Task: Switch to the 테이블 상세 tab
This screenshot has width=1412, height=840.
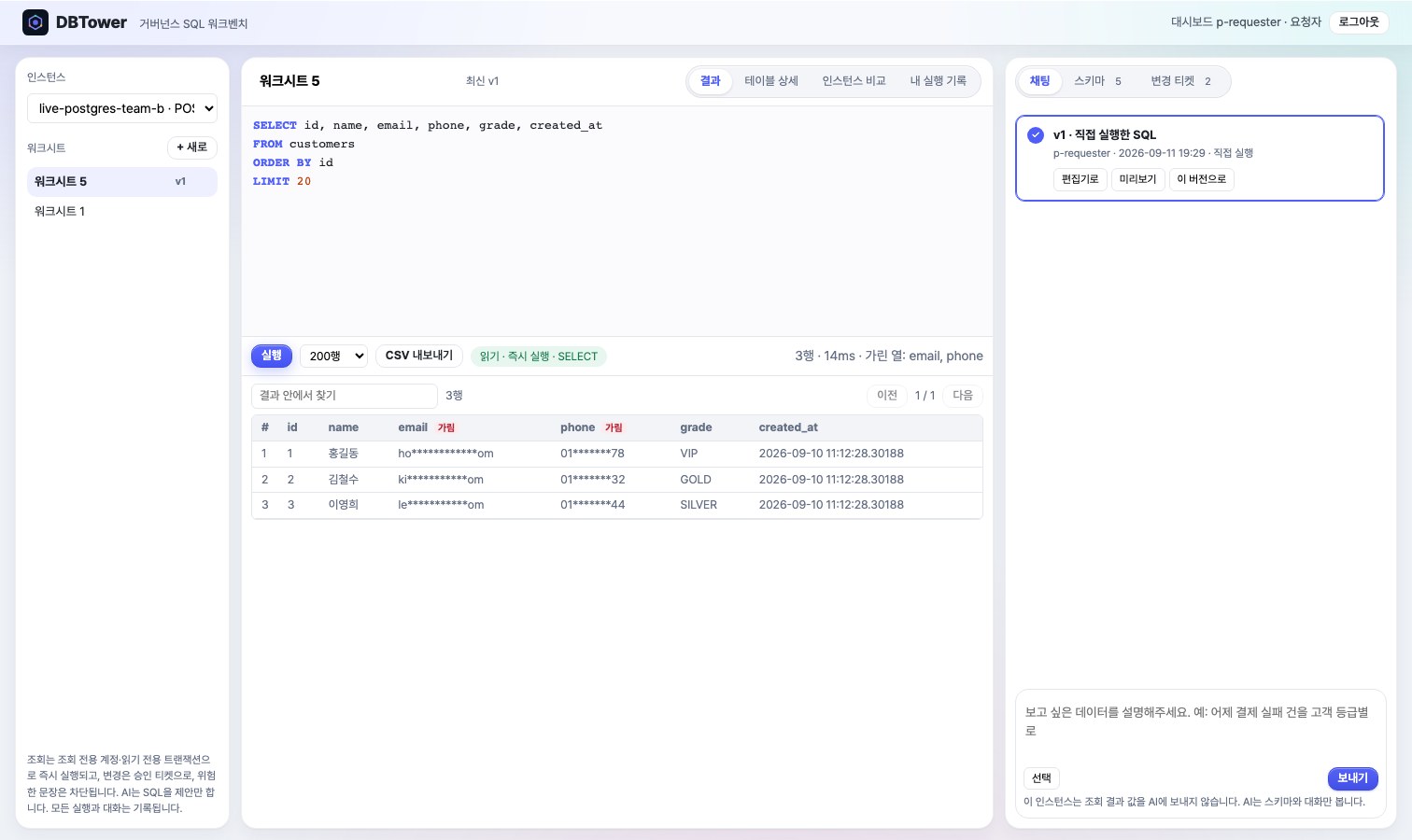Action: point(771,81)
